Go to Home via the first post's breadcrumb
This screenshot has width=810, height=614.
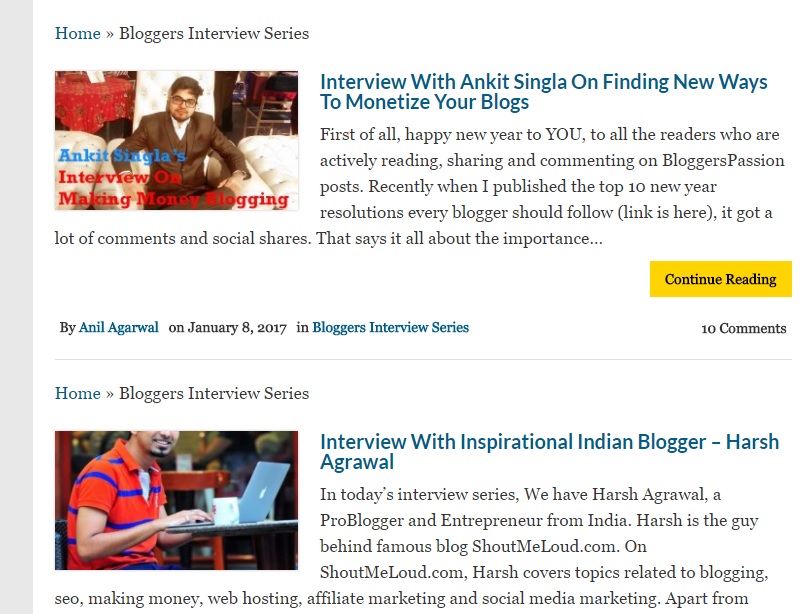pos(77,33)
